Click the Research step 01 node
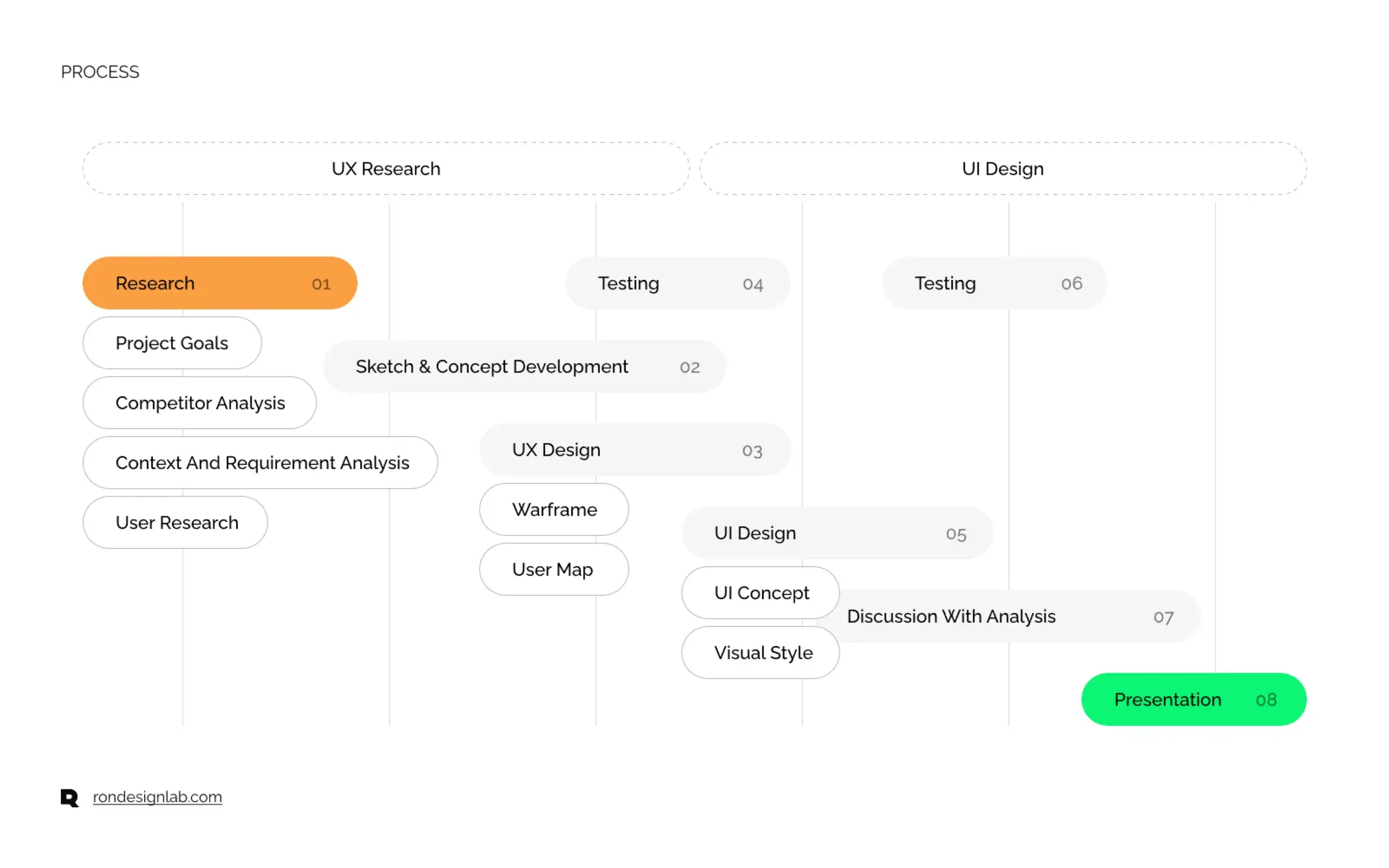 [x=219, y=283]
